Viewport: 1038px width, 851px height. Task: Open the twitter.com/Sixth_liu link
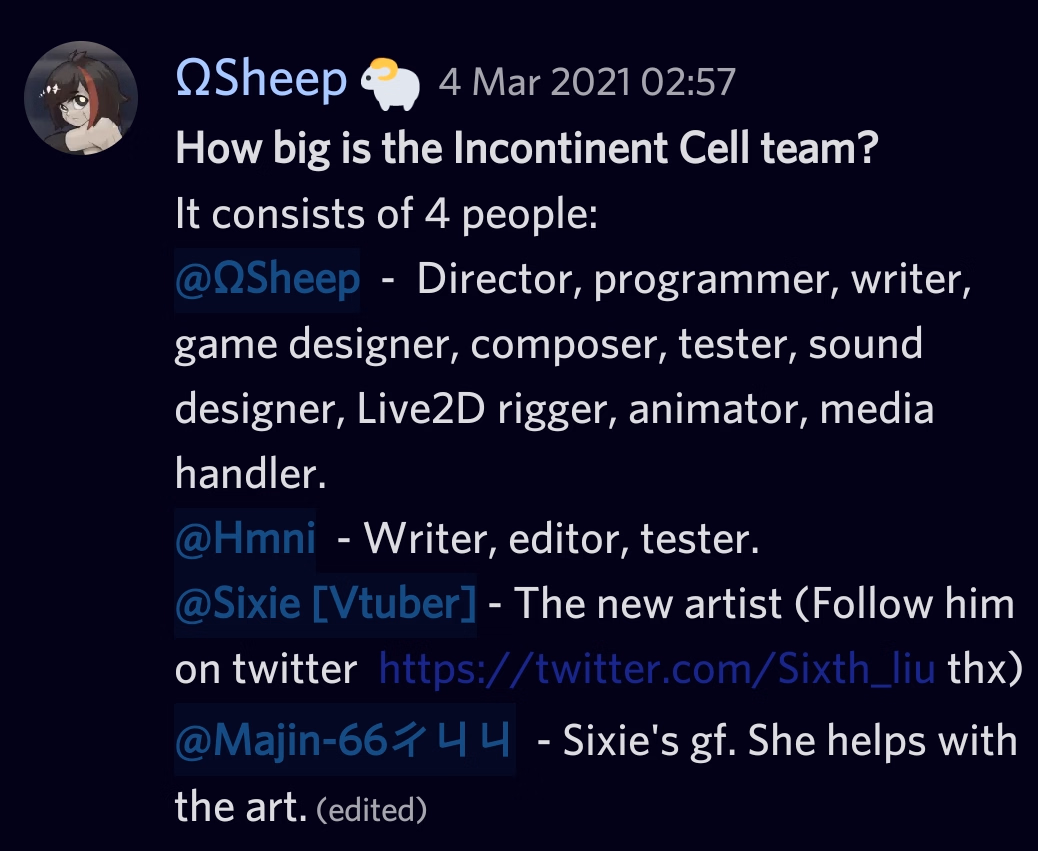[x=657, y=669]
